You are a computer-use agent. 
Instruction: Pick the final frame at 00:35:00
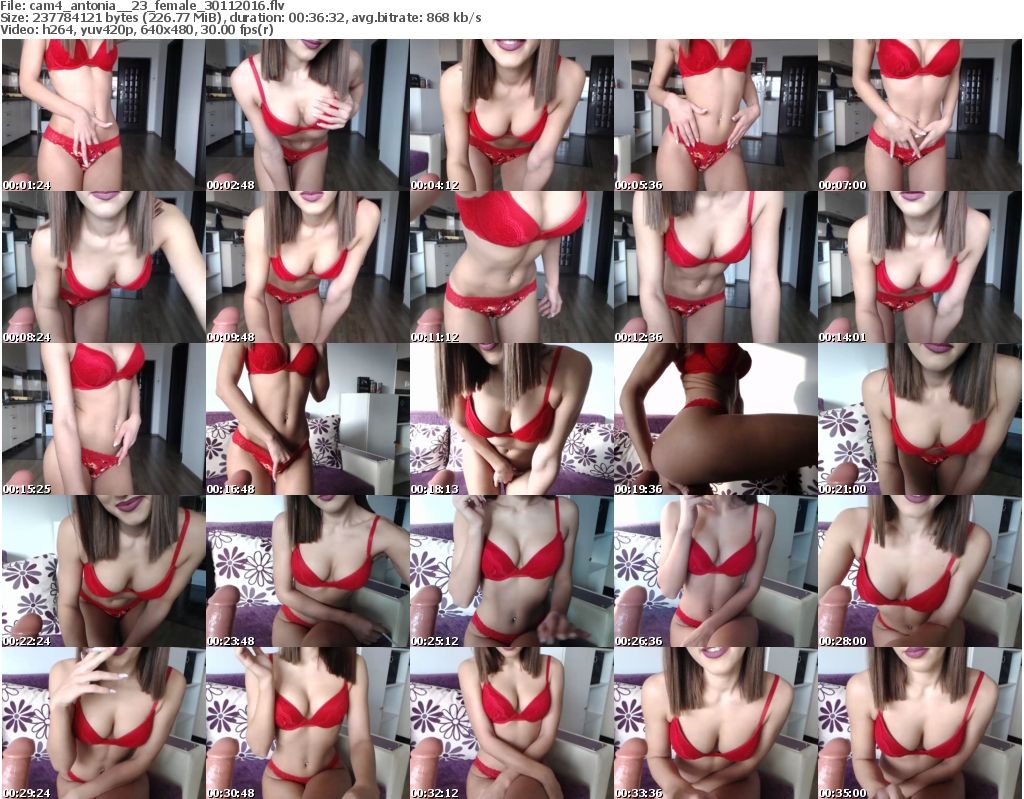tap(920, 723)
